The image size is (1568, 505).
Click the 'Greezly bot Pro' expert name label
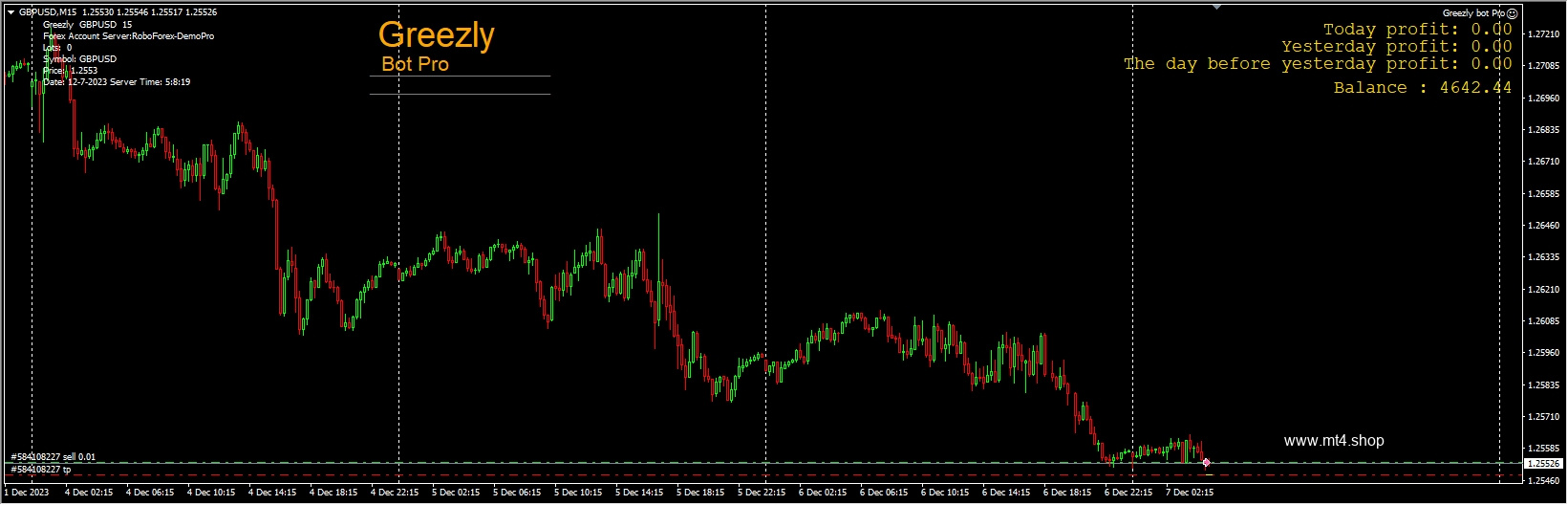pos(1473,13)
